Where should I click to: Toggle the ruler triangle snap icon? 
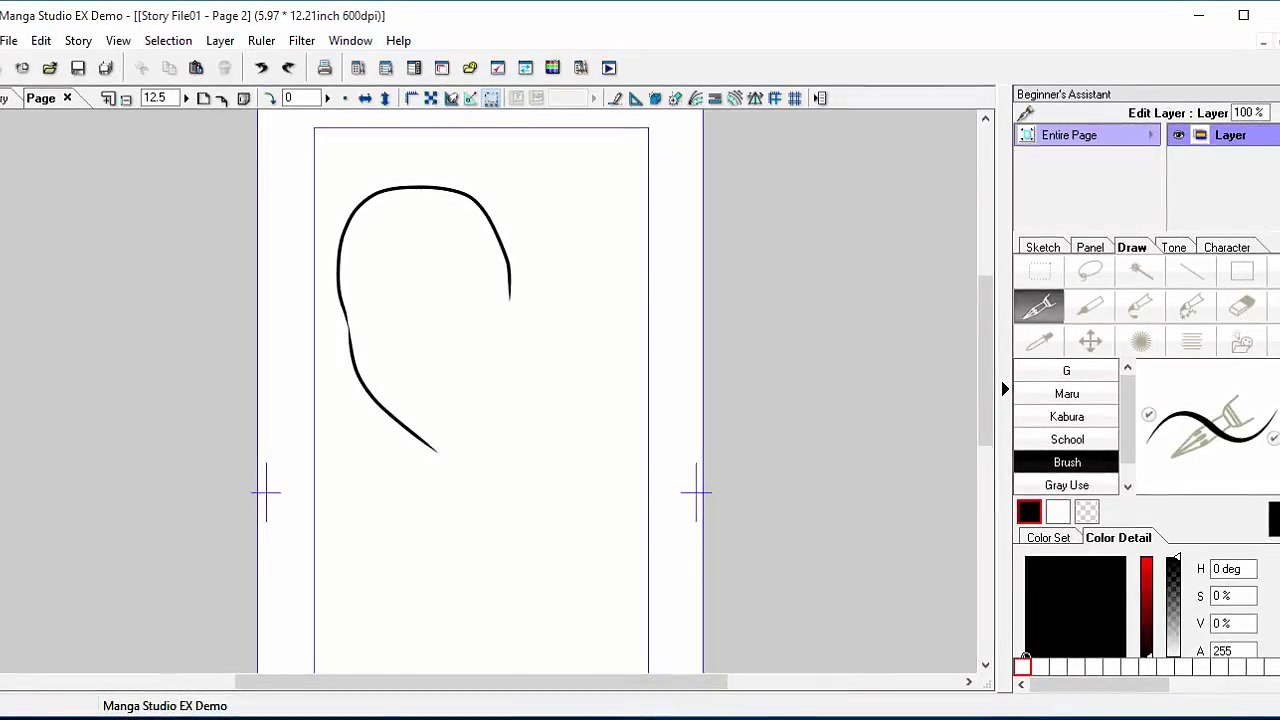click(x=635, y=98)
